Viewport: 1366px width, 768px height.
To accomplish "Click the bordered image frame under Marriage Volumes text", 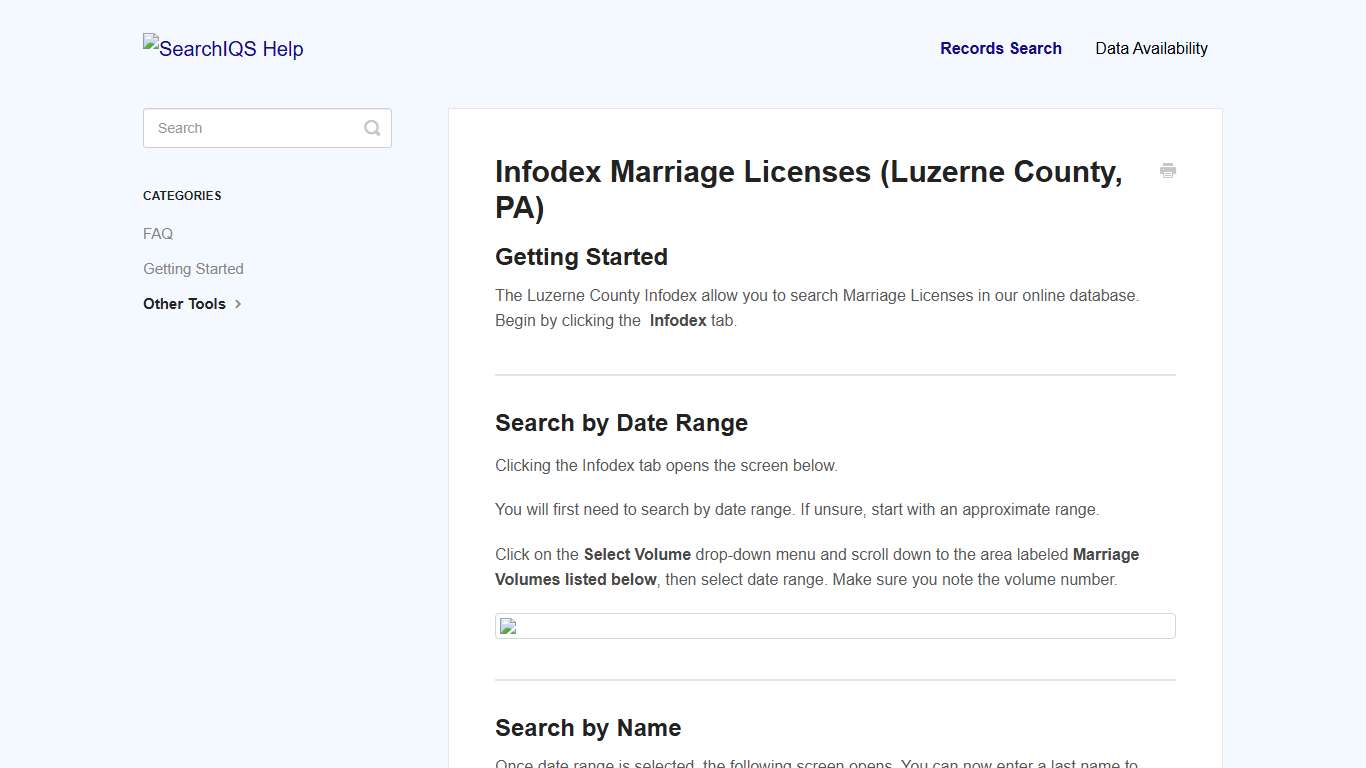I will pyautogui.click(x=835, y=625).
